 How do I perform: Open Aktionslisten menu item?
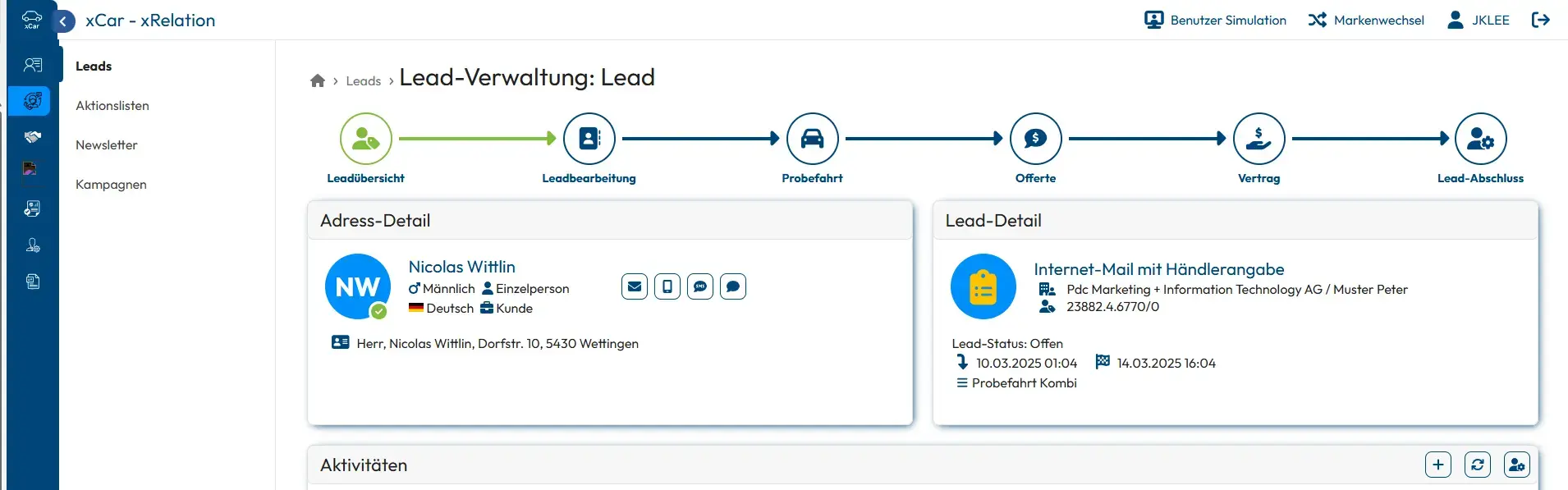point(112,106)
